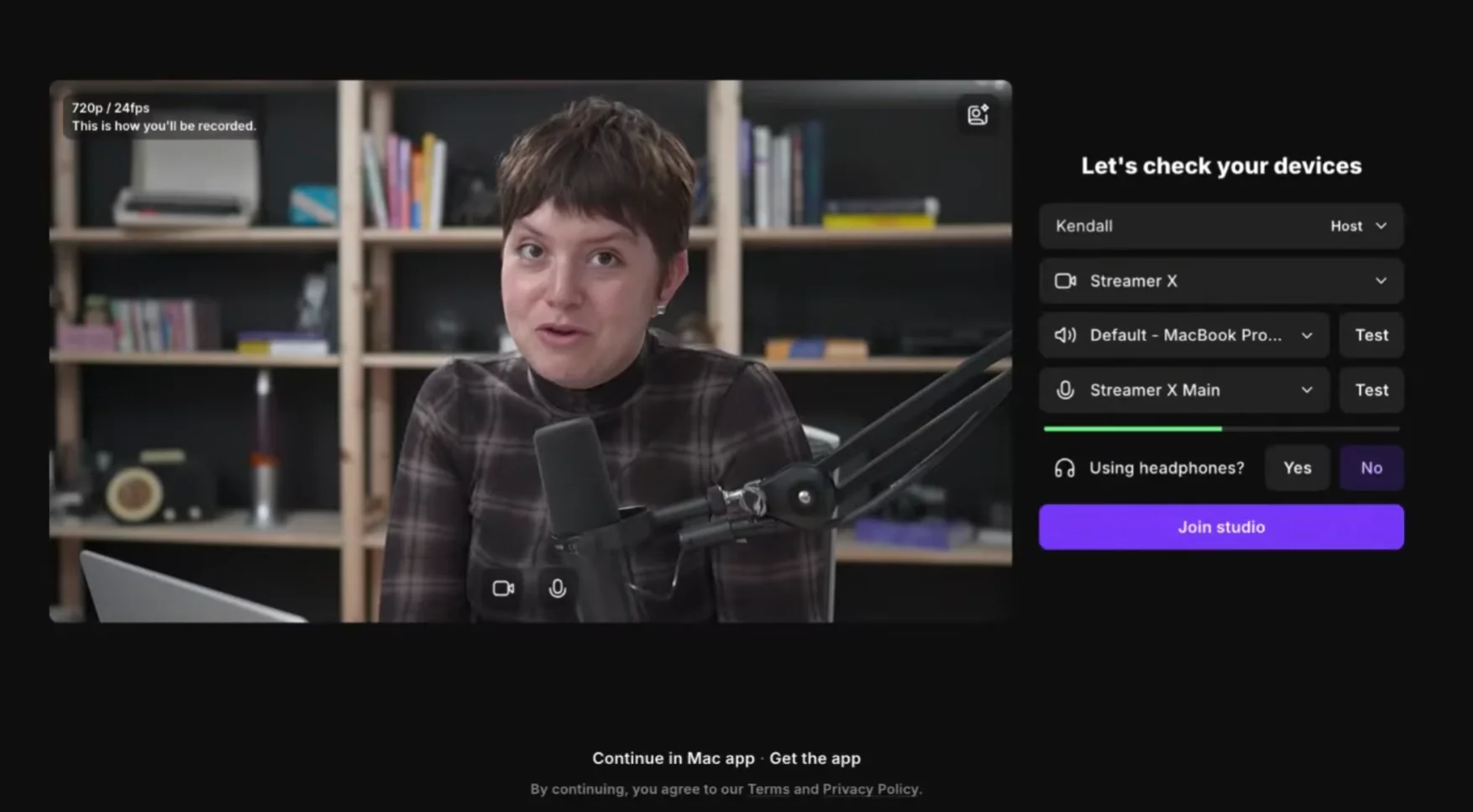This screenshot has height=812, width=1473.
Task: Click the microphone icon beside Streamer X Main
Action: pyautogui.click(x=1065, y=390)
